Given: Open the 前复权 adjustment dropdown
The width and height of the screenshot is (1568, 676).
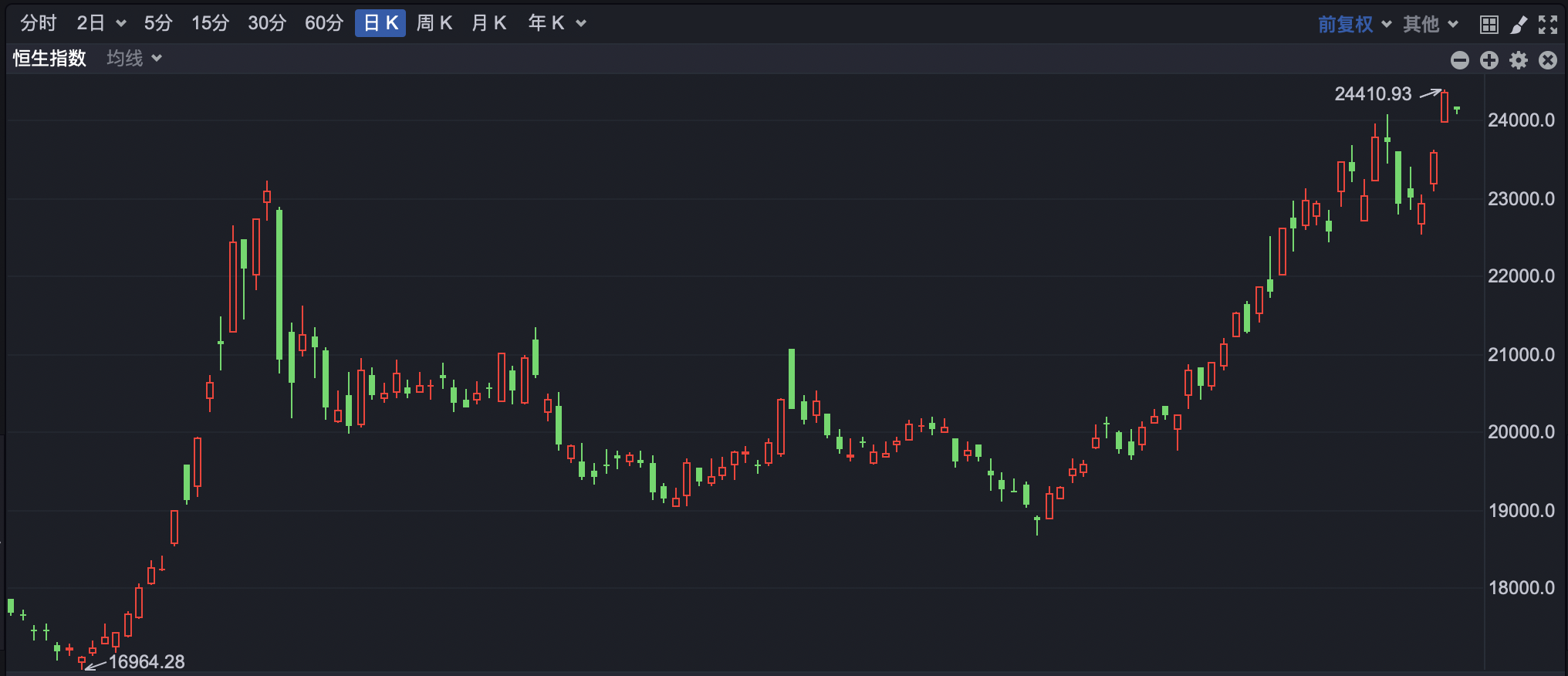Looking at the screenshot, I should (x=1354, y=25).
